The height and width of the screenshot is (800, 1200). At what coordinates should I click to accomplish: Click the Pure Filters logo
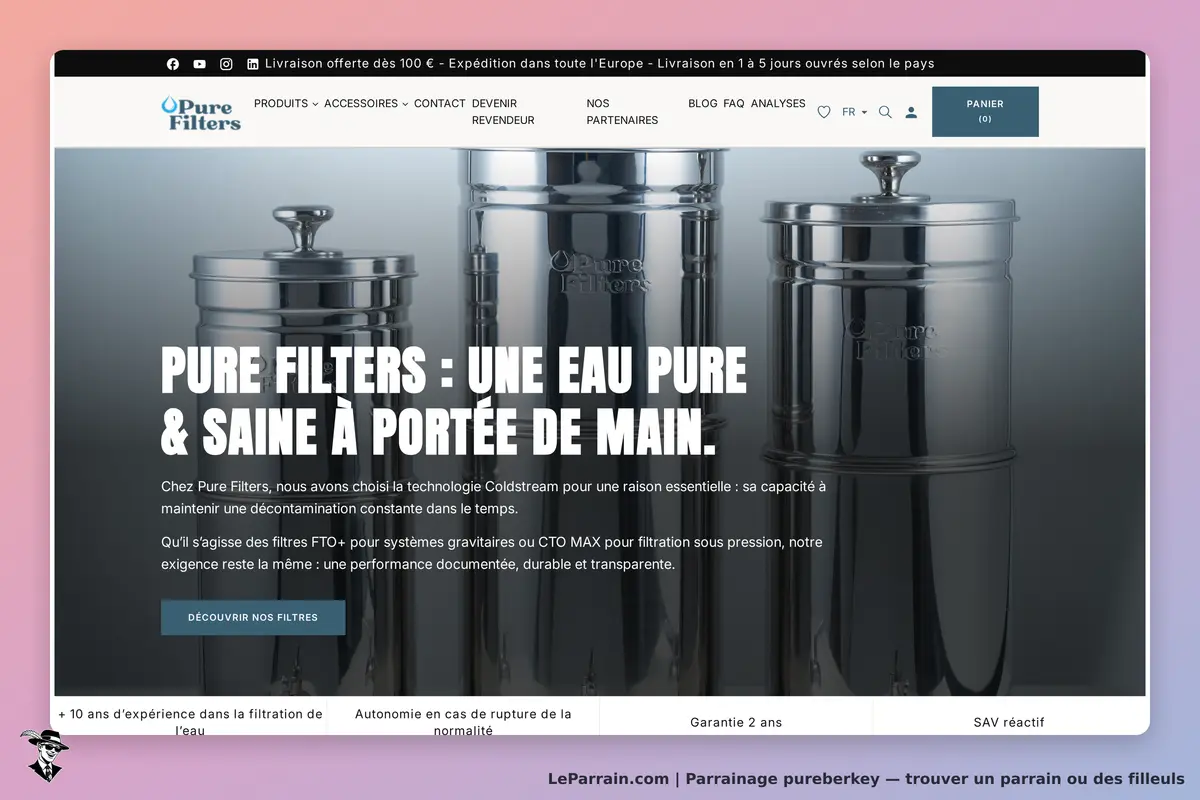(201, 112)
